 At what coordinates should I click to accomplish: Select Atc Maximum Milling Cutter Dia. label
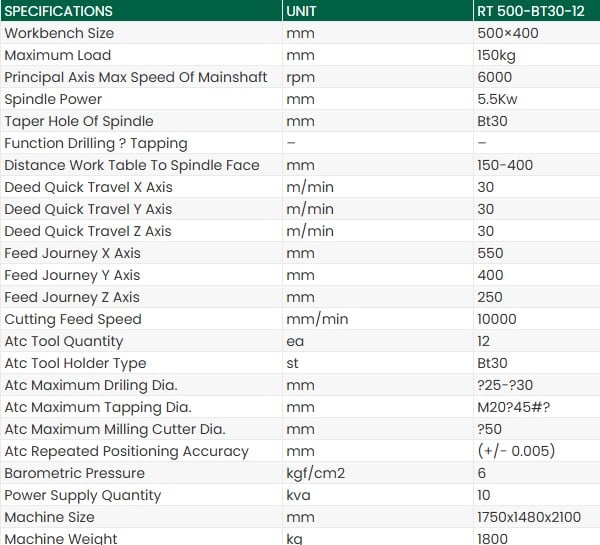pos(115,430)
